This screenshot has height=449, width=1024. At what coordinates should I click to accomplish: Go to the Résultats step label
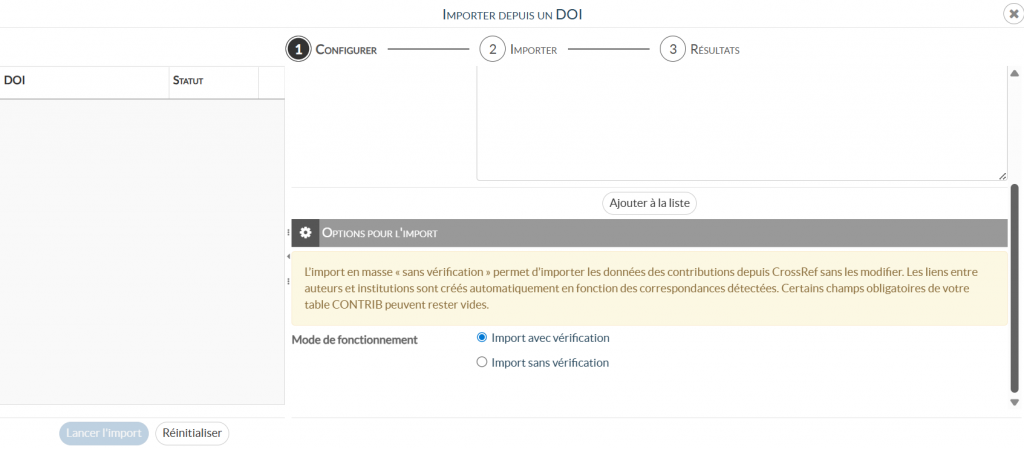pos(715,50)
